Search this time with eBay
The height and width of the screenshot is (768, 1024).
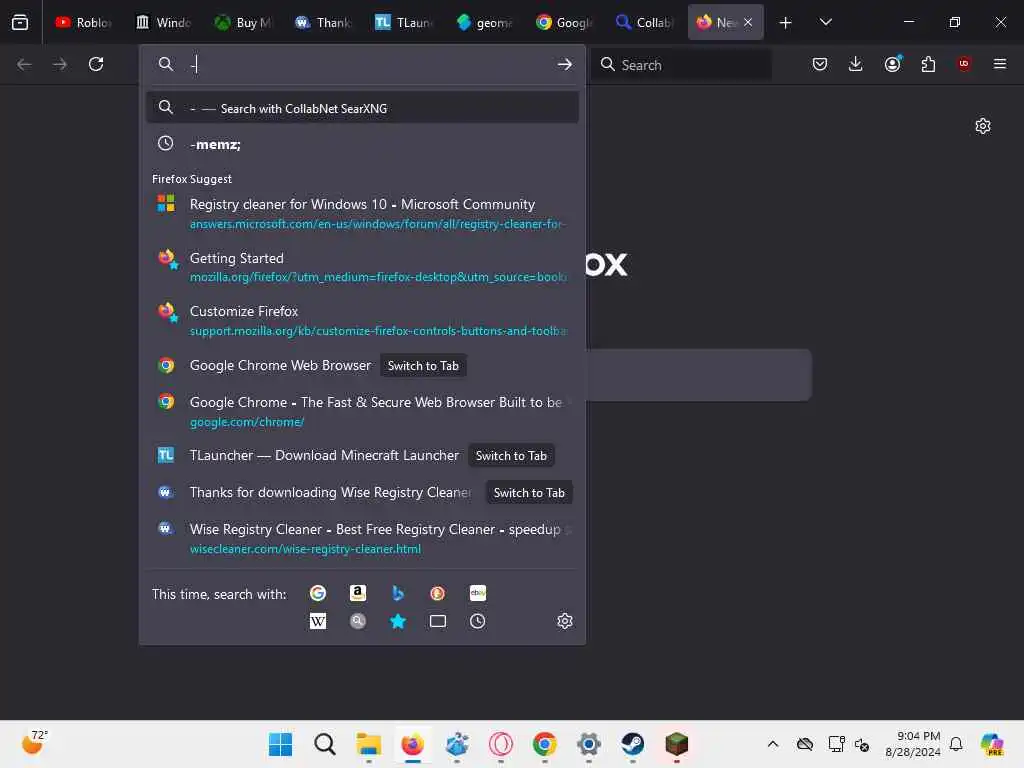[477, 593]
